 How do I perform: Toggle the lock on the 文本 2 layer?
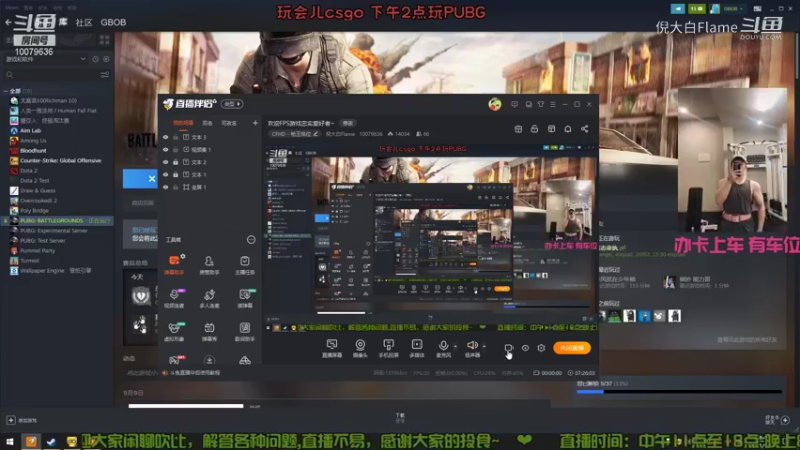coord(176,162)
